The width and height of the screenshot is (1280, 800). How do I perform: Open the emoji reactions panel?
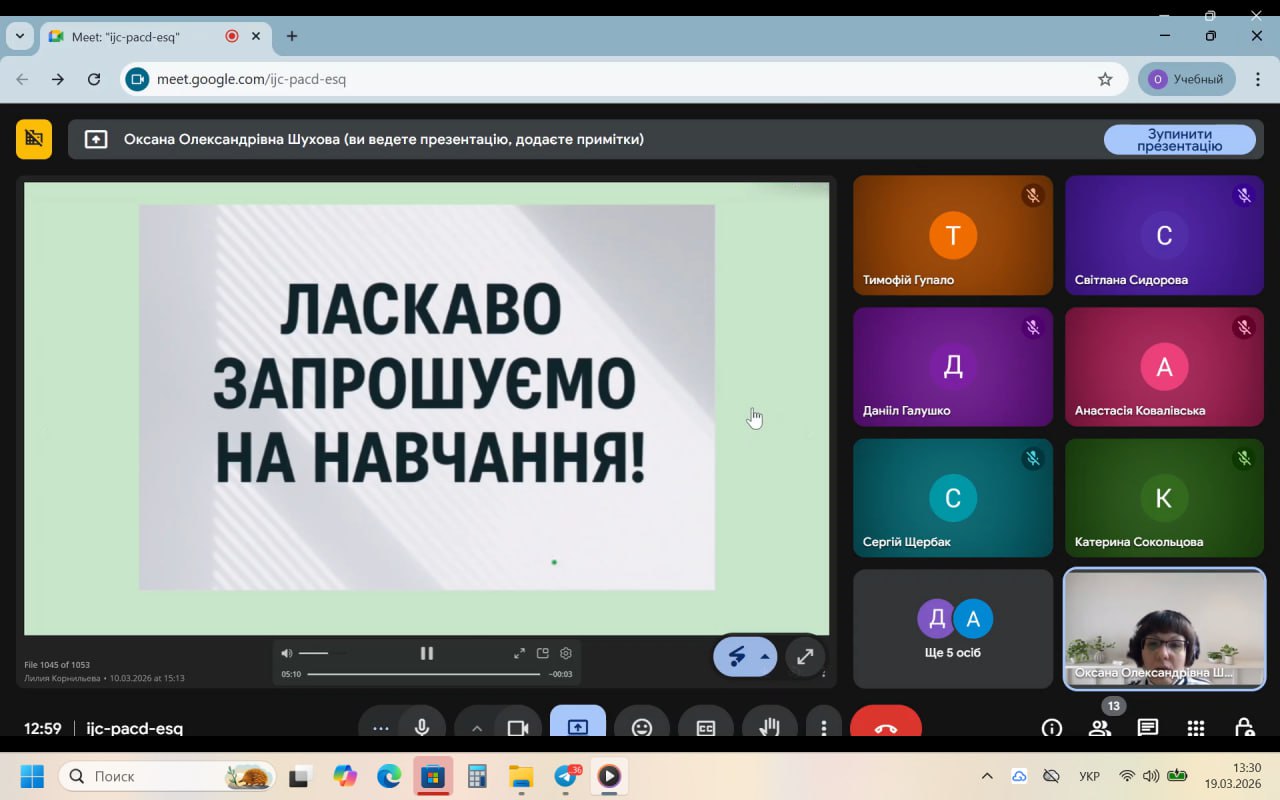coord(641,727)
